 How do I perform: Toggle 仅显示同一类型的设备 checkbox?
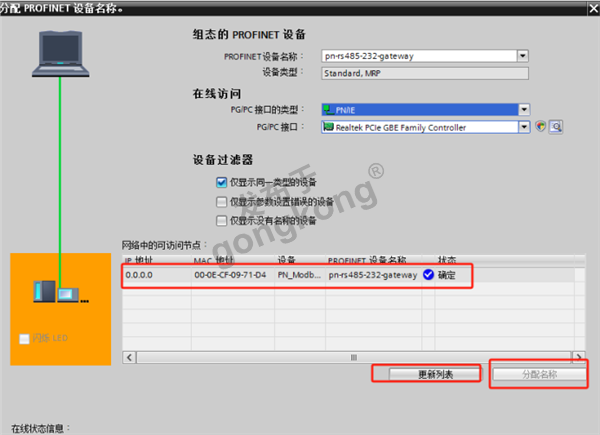[221, 182]
